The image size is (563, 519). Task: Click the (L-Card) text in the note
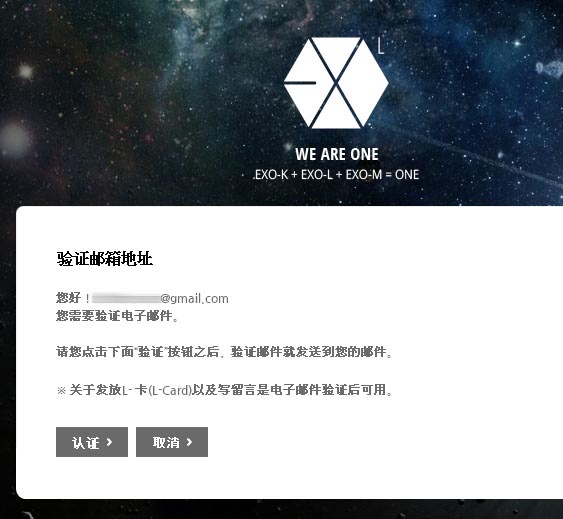169,390
